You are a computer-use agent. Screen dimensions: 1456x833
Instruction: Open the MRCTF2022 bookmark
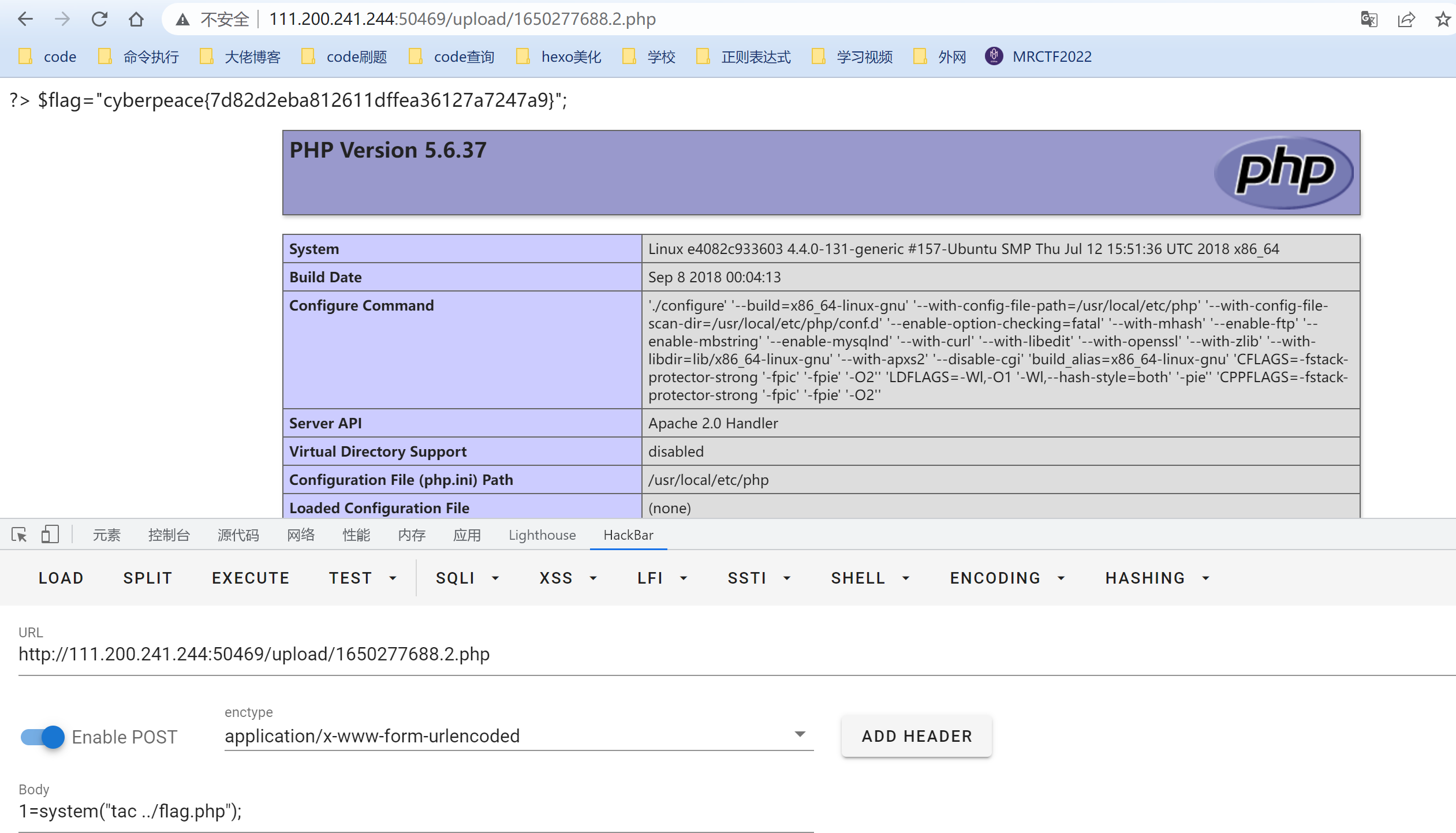[x=1039, y=57]
